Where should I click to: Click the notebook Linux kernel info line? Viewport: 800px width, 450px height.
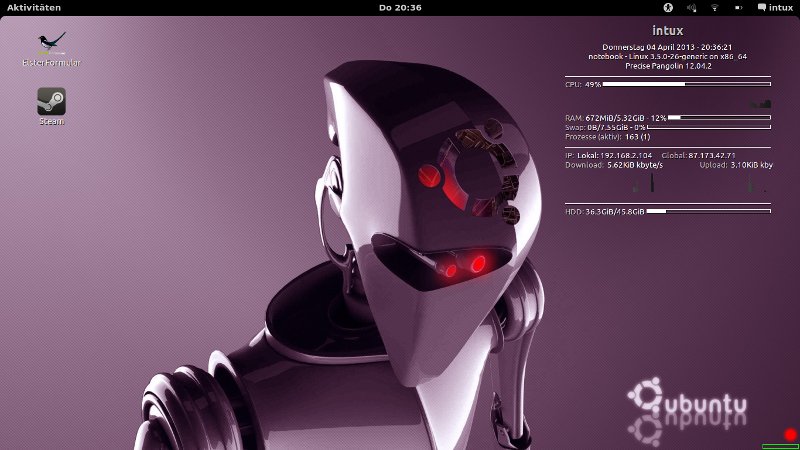667,57
